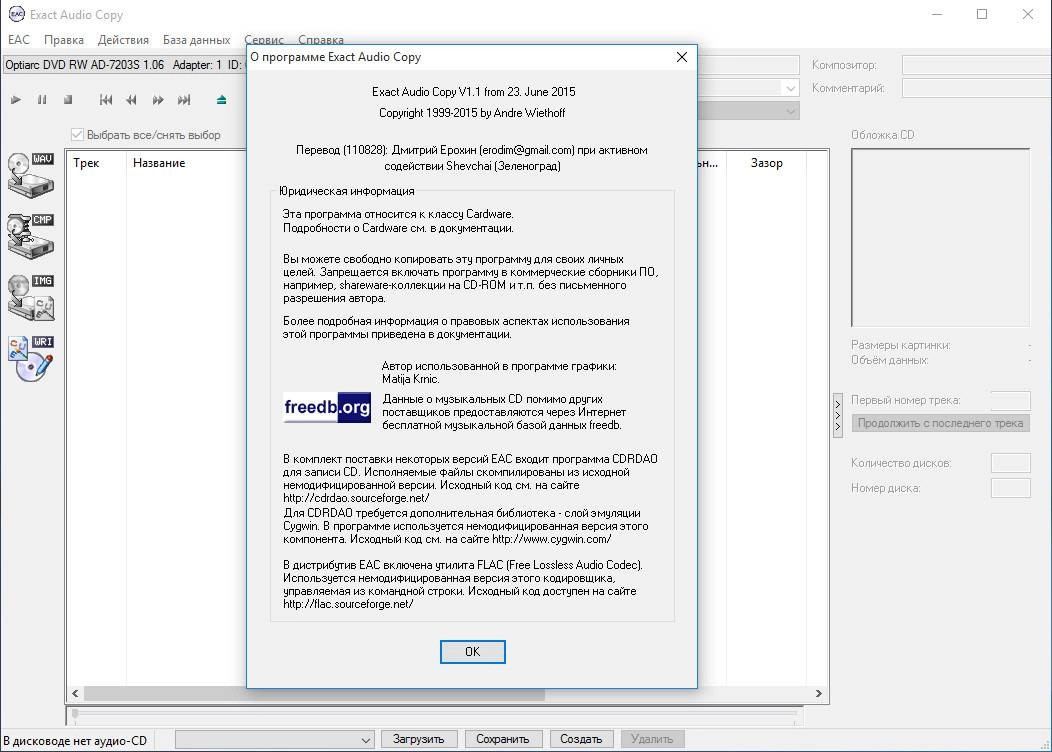Click the WAV extract tracks icon
This screenshot has width=1052, height=752.
(x=31, y=176)
